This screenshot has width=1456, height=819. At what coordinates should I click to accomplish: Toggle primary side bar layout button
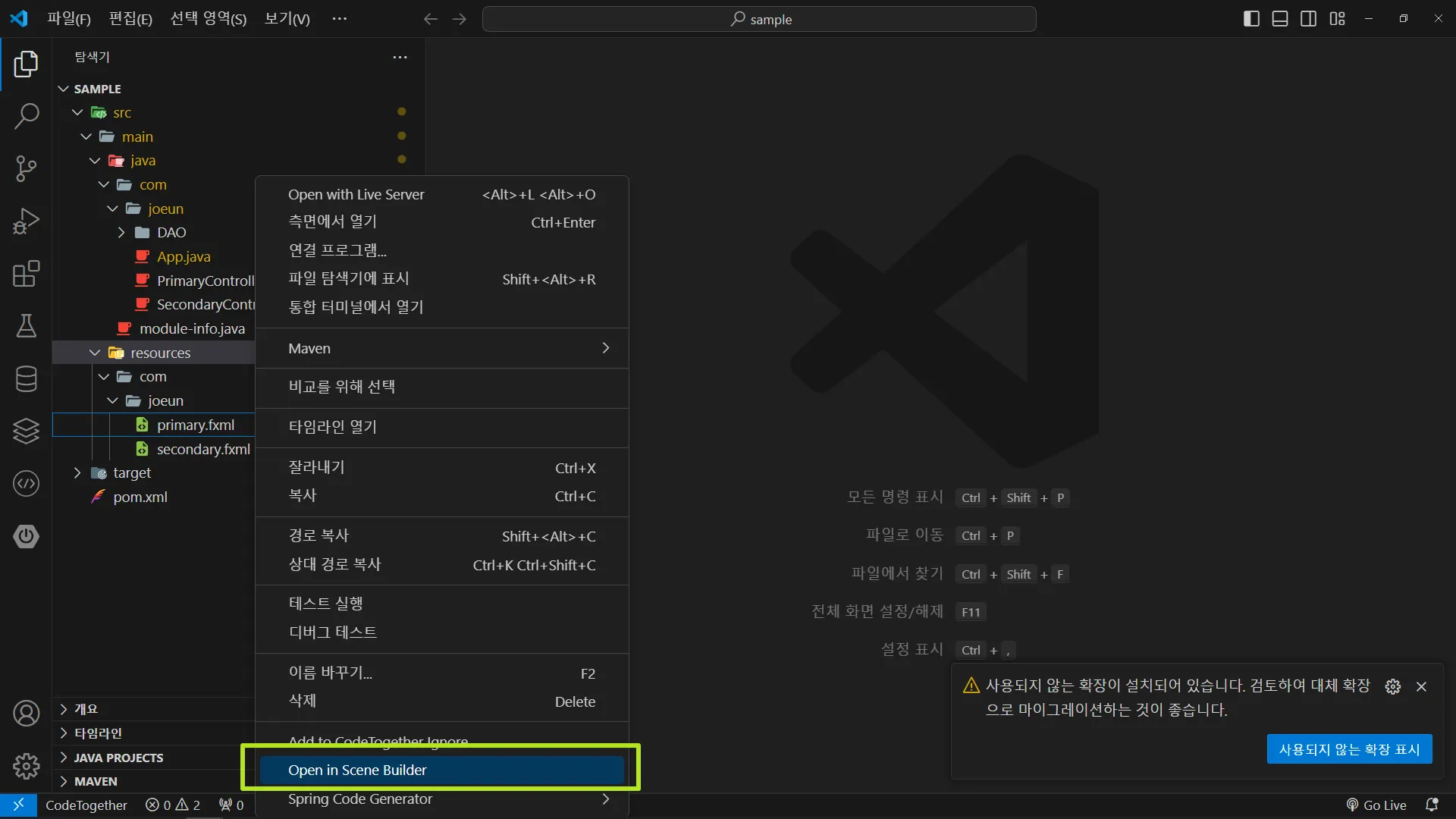coord(1251,19)
